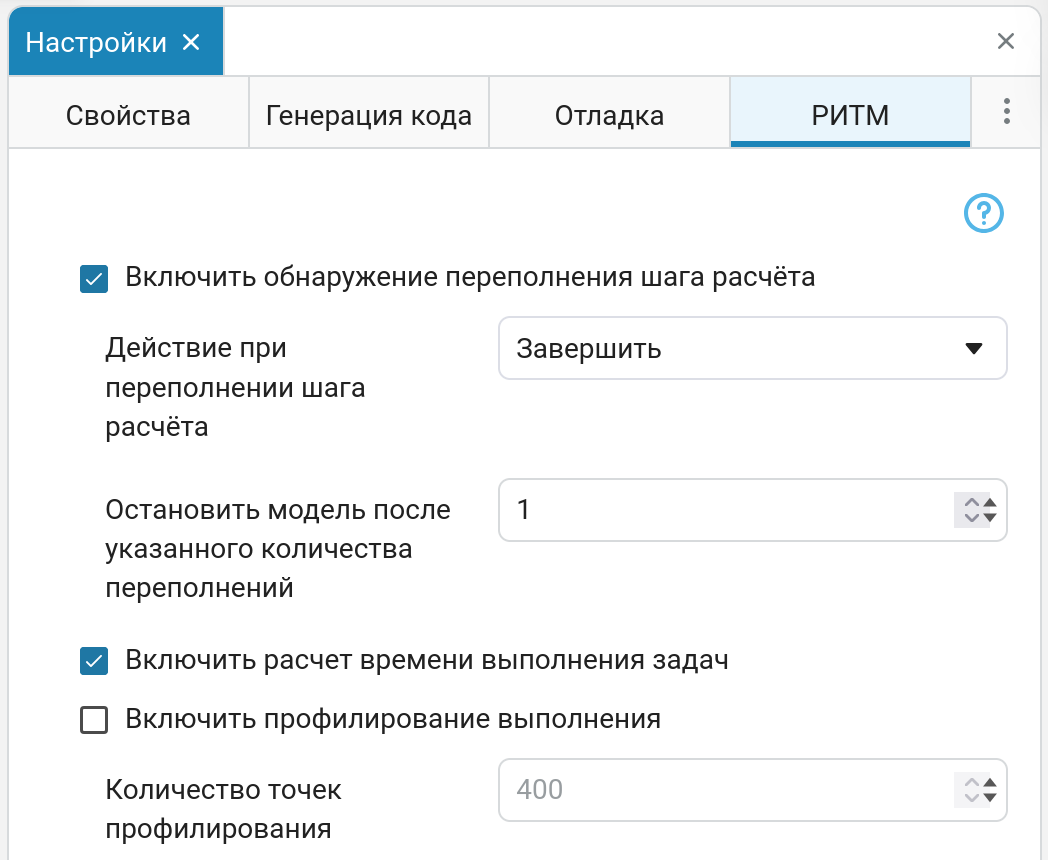Switch to the Генерация кода tab
Image resolution: width=1048 pixels, height=860 pixels.
tap(369, 114)
